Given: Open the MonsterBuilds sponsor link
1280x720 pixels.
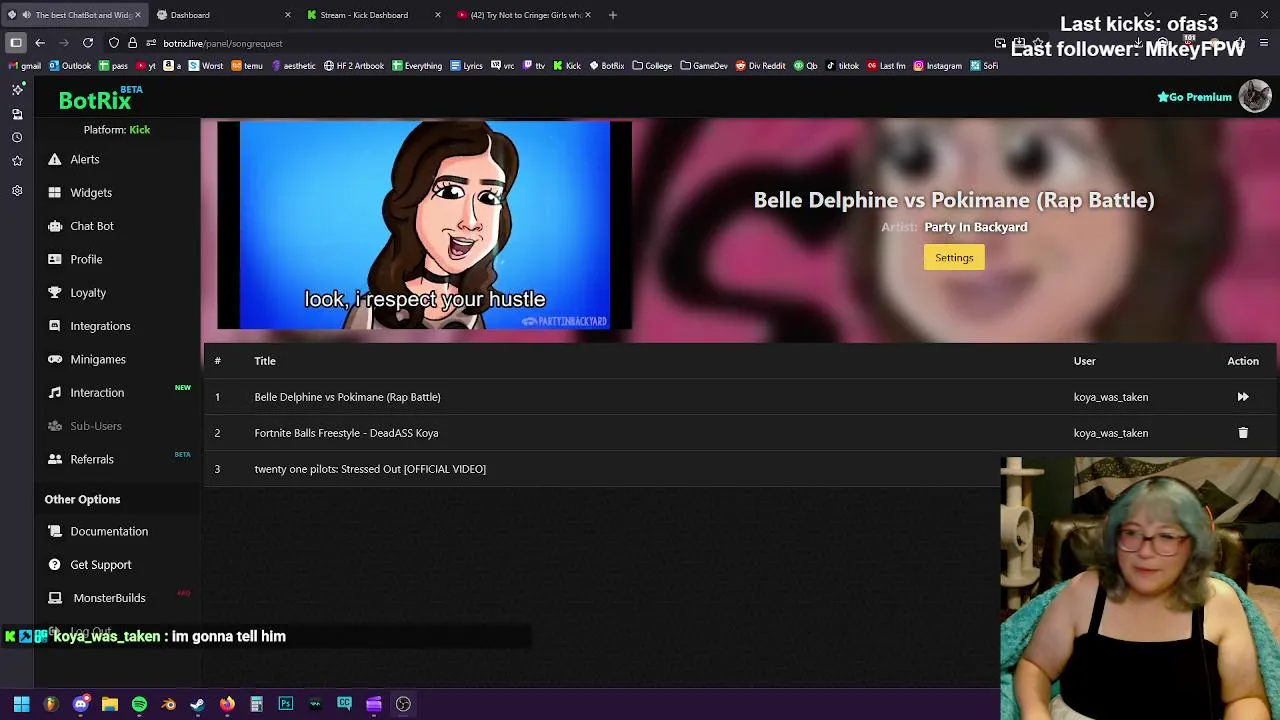Looking at the screenshot, I should click(109, 598).
